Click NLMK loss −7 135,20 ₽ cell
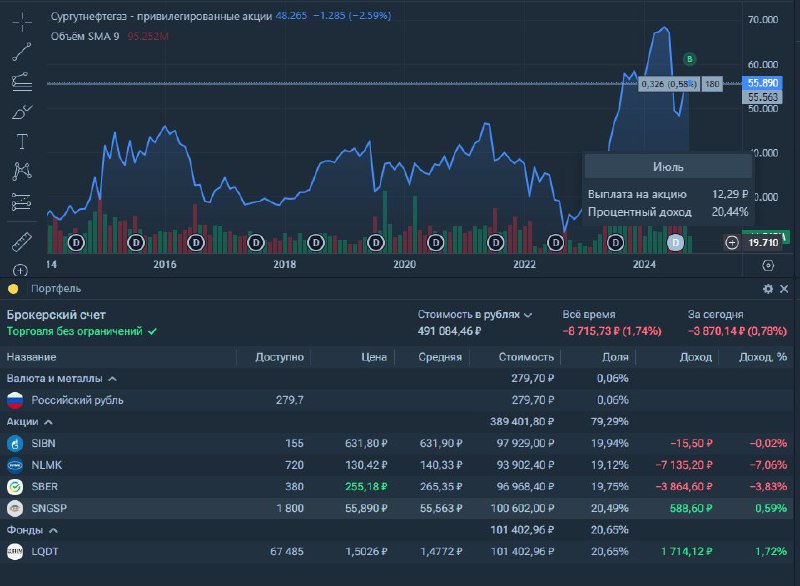Image resolution: width=800 pixels, height=586 pixels. click(x=684, y=465)
